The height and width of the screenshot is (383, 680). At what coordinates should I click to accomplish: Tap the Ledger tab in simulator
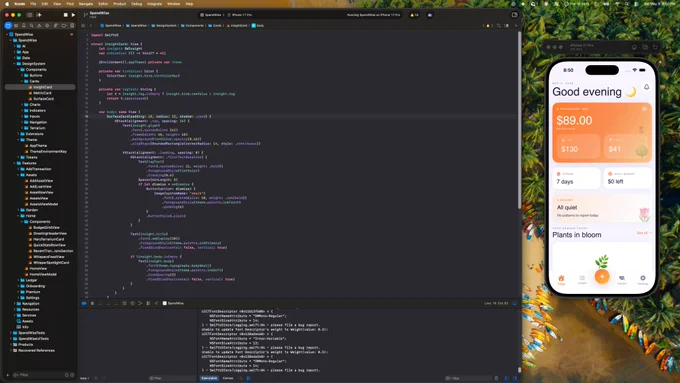coord(582,280)
